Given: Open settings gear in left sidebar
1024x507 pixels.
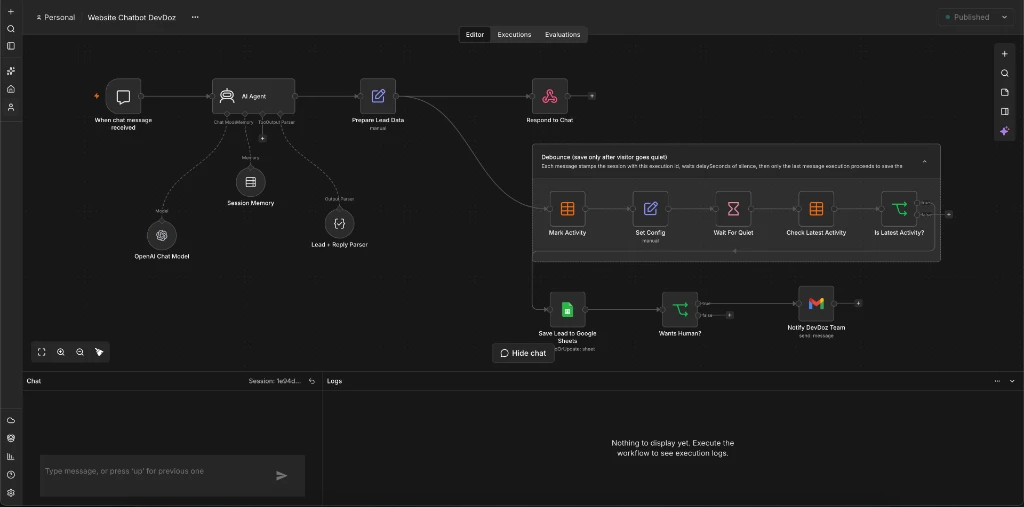Looking at the screenshot, I should click(x=10, y=493).
